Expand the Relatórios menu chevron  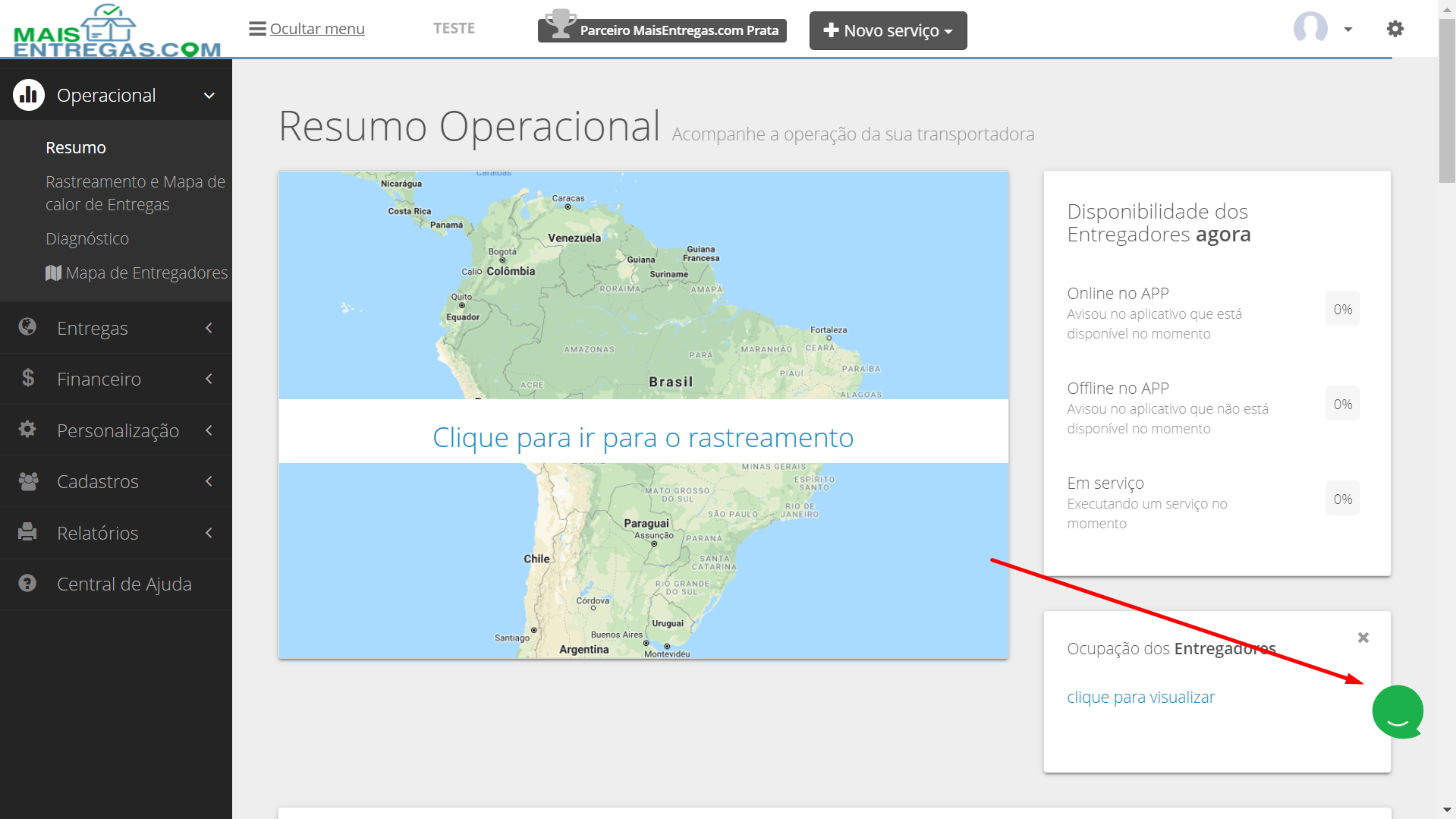[209, 533]
